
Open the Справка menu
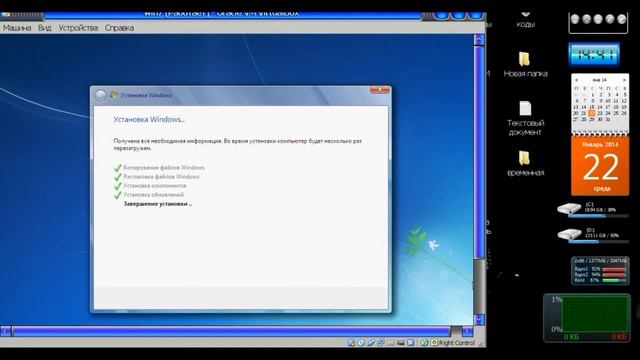(119, 28)
